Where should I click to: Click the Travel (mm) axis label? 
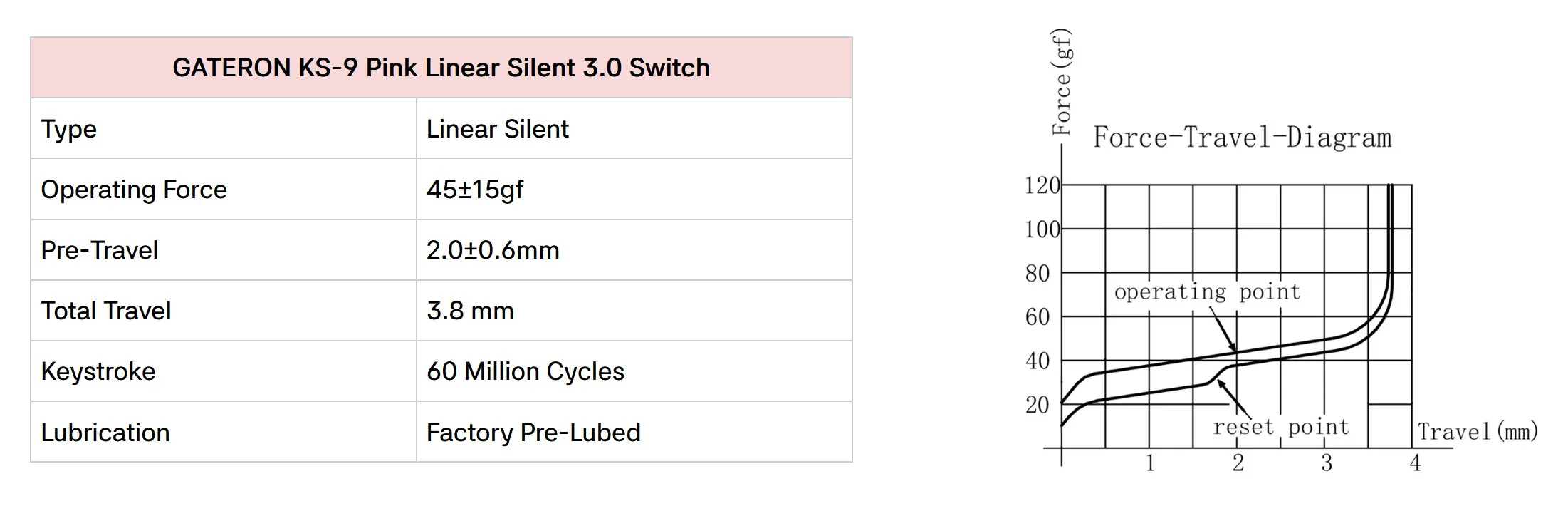(x=1478, y=432)
